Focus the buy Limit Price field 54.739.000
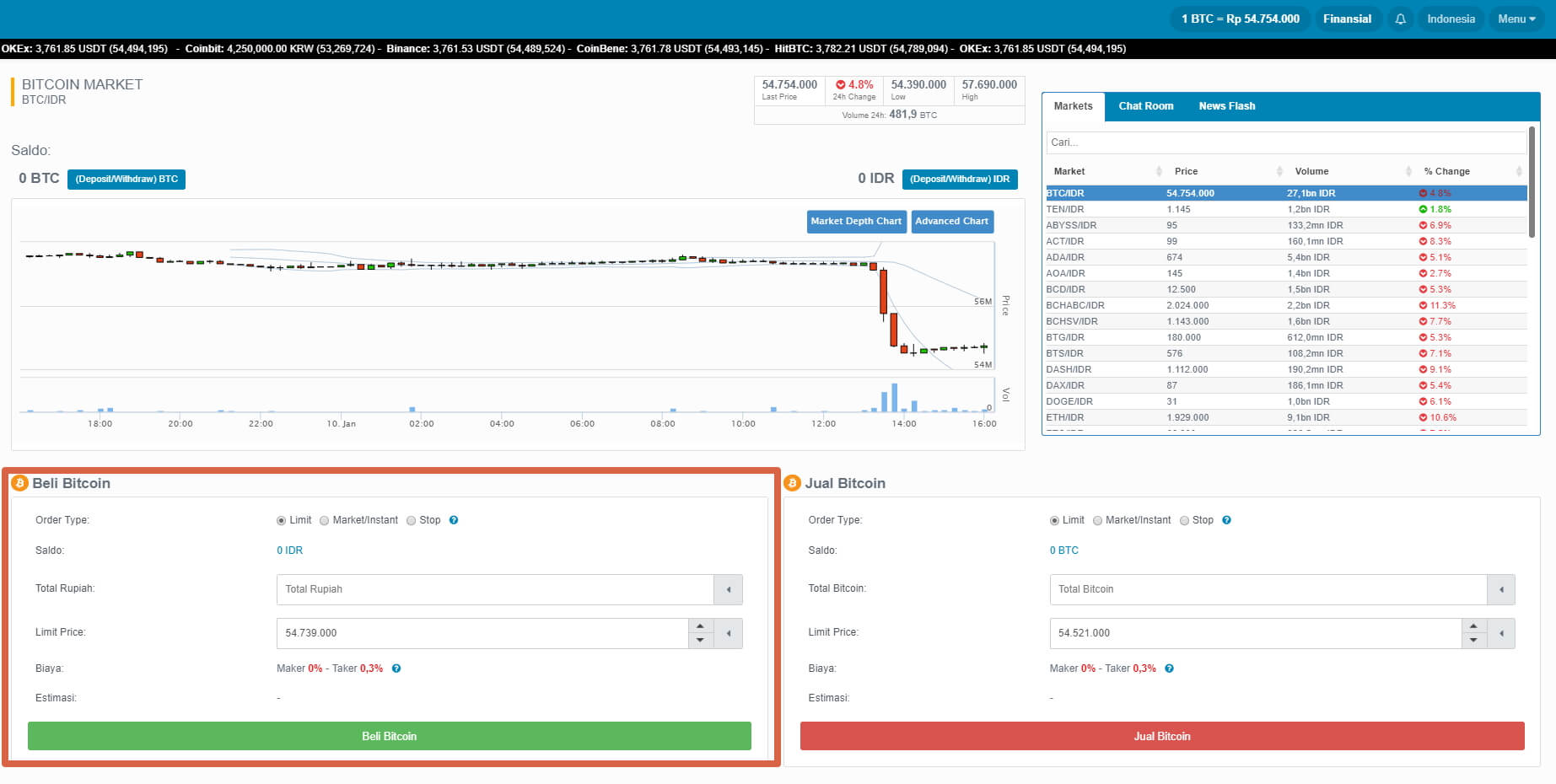Screen dimensions: 1556x784 (482, 633)
